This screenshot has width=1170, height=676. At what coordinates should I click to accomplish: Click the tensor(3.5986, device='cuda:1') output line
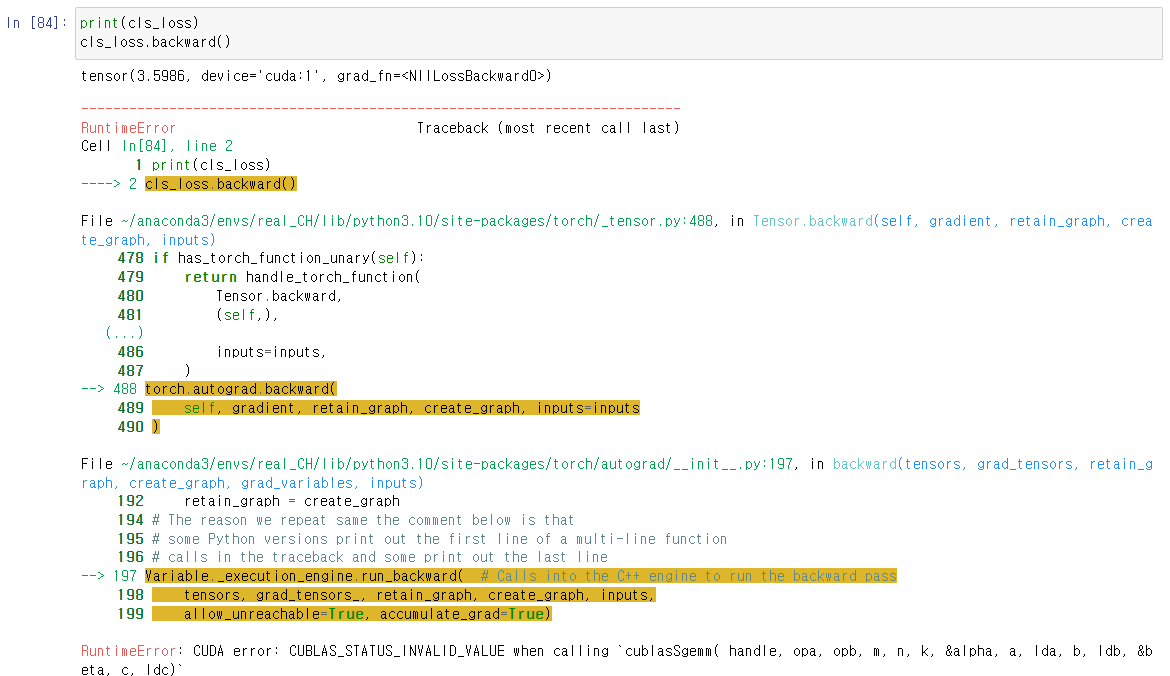(x=316, y=76)
